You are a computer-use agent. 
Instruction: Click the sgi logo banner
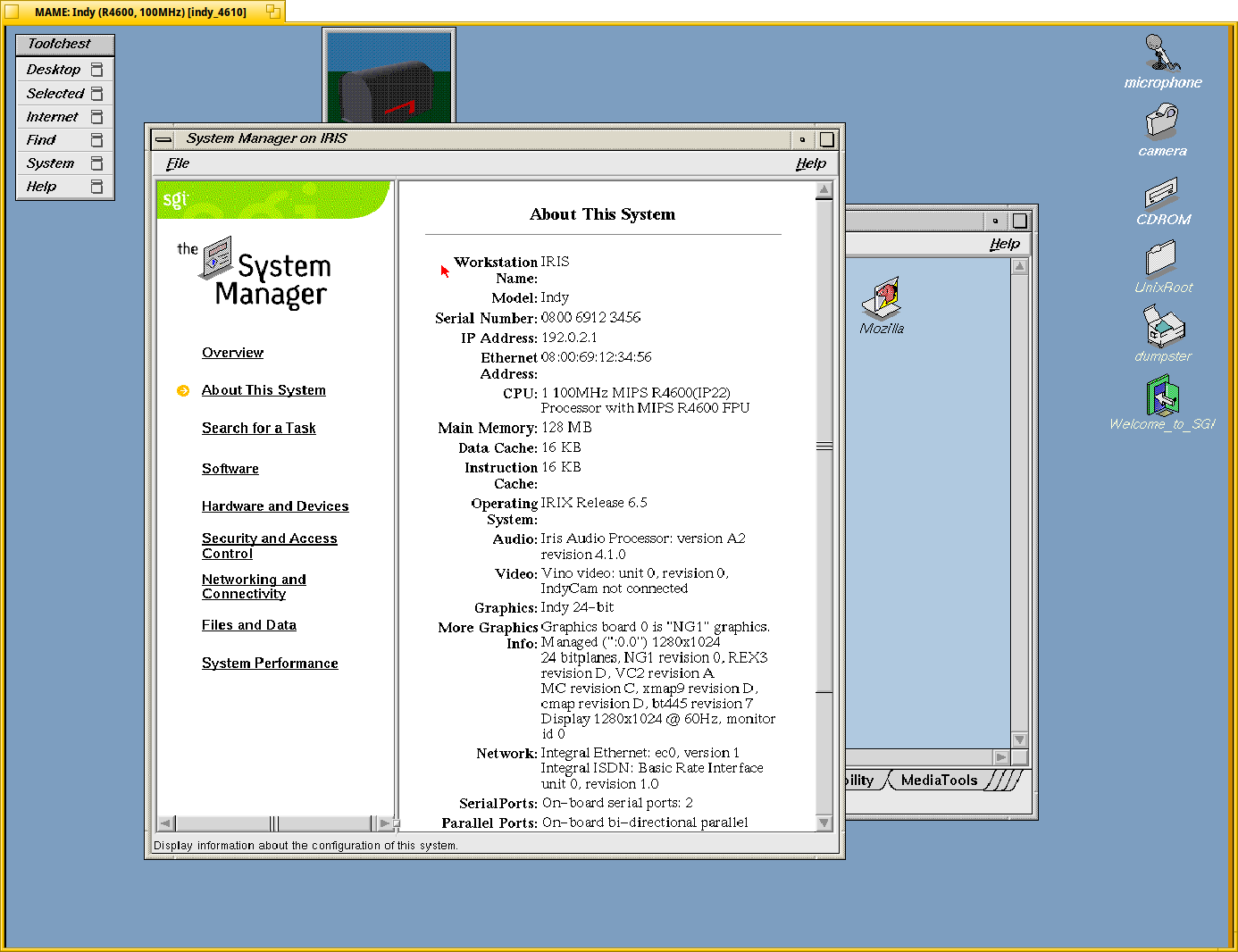click(273, 199)
